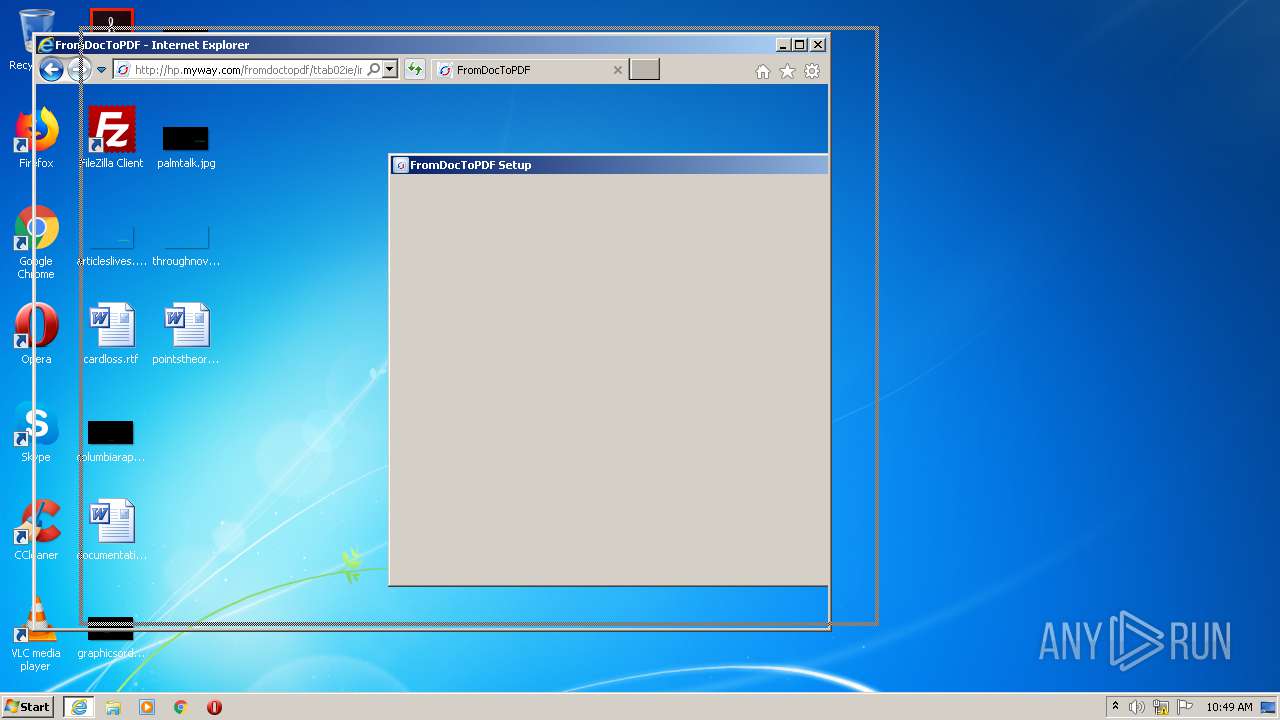Open Action Center flag icon

tap(1185, 707)
